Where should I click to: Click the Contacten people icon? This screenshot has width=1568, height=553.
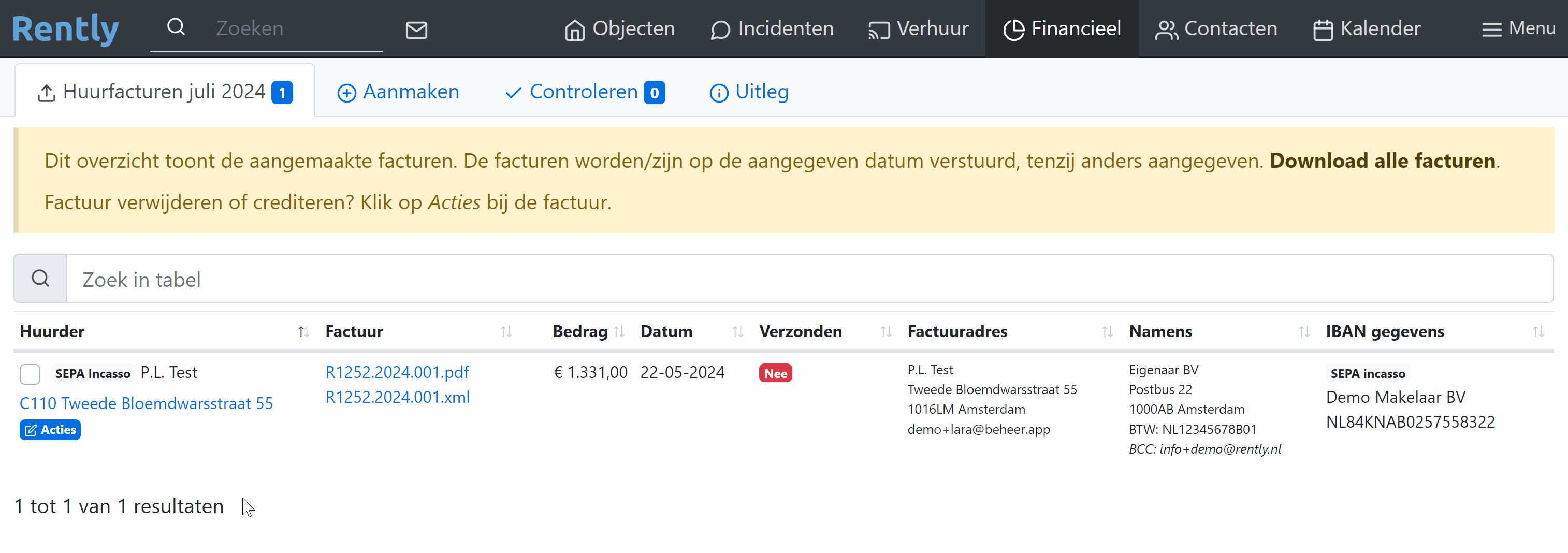[1166, 29]
